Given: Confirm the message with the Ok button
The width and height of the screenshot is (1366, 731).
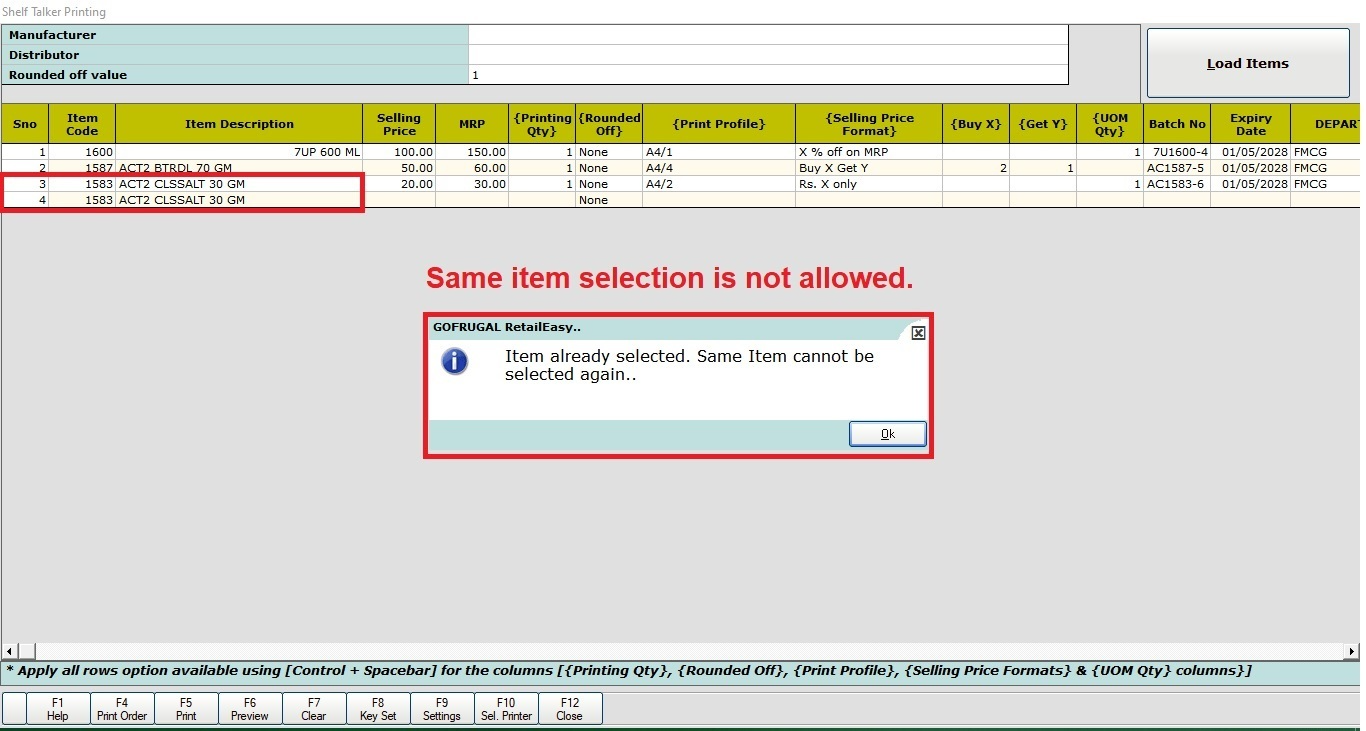Looking at the screenshot, I should [x=887, y=434].
